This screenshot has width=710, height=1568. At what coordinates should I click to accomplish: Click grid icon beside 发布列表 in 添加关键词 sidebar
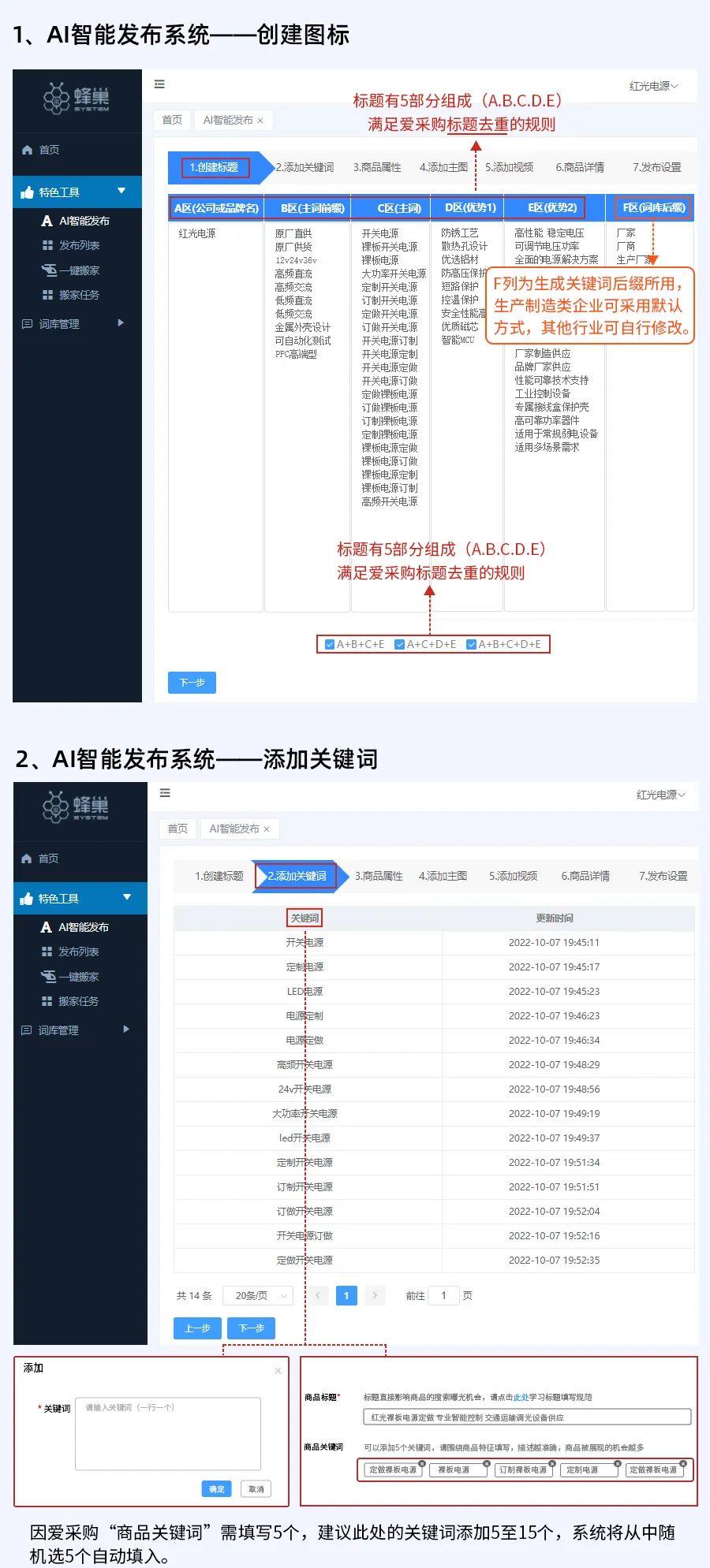pyautogui.click(x=47, y=952)
